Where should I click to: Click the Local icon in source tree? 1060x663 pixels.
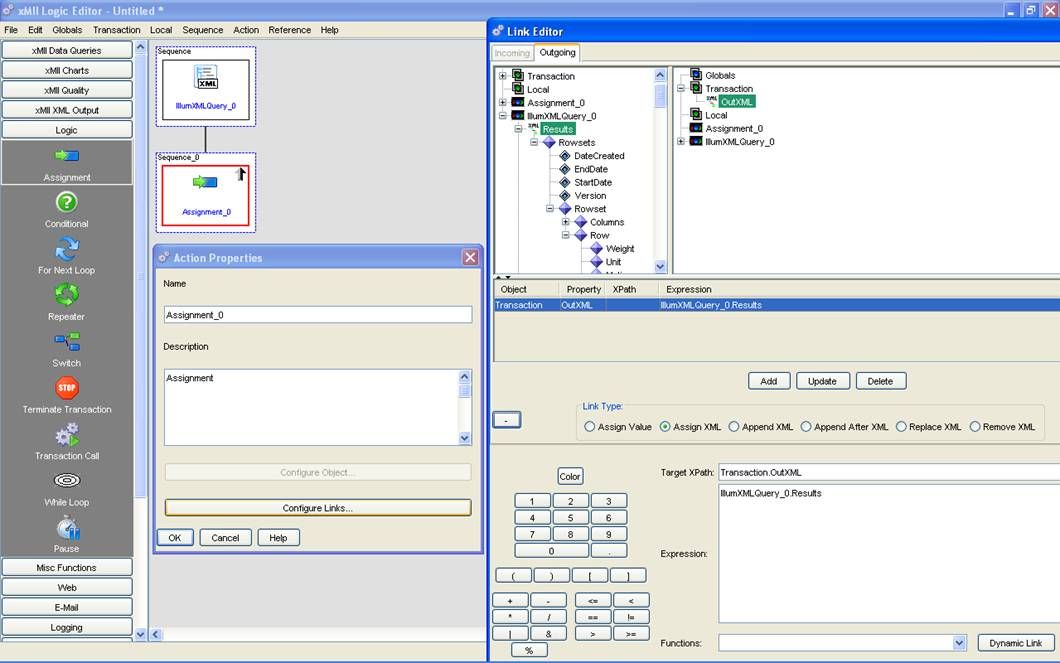point(518,89)
